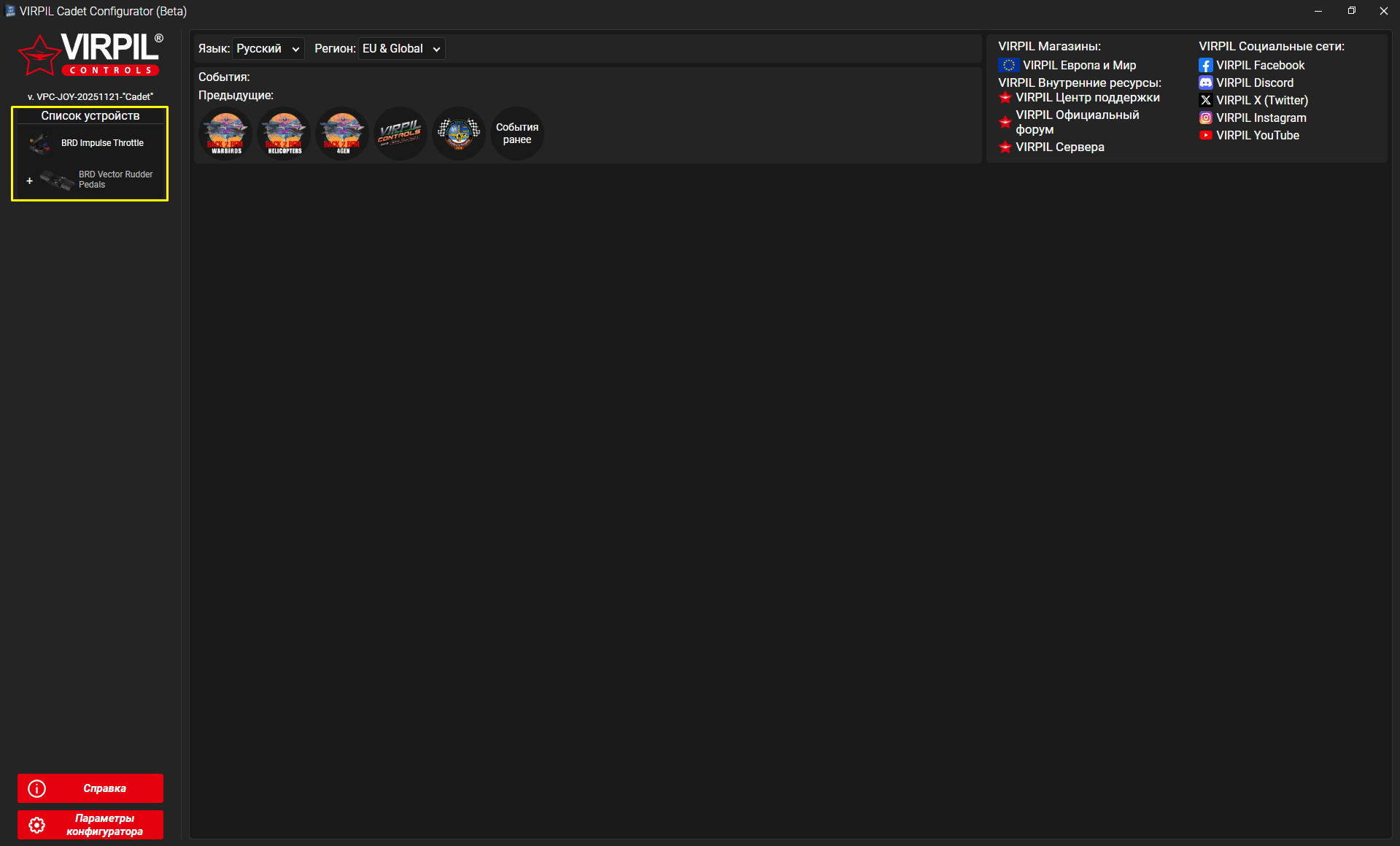This screenshot has width=1400, height=846.
Task: Show earlier events via События ранее
Action: click(517, 134)
